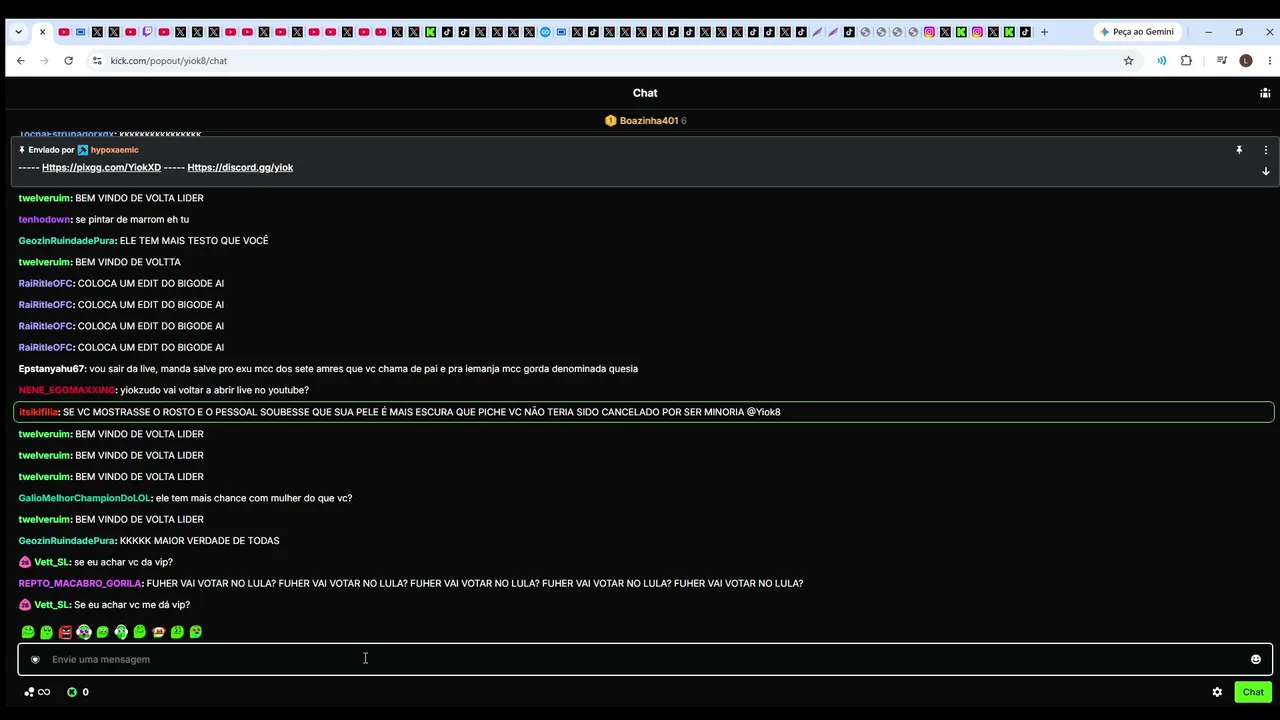Select the orange and white emote
This screenshot has height=720, width=1280.
(x=158, y=632)
